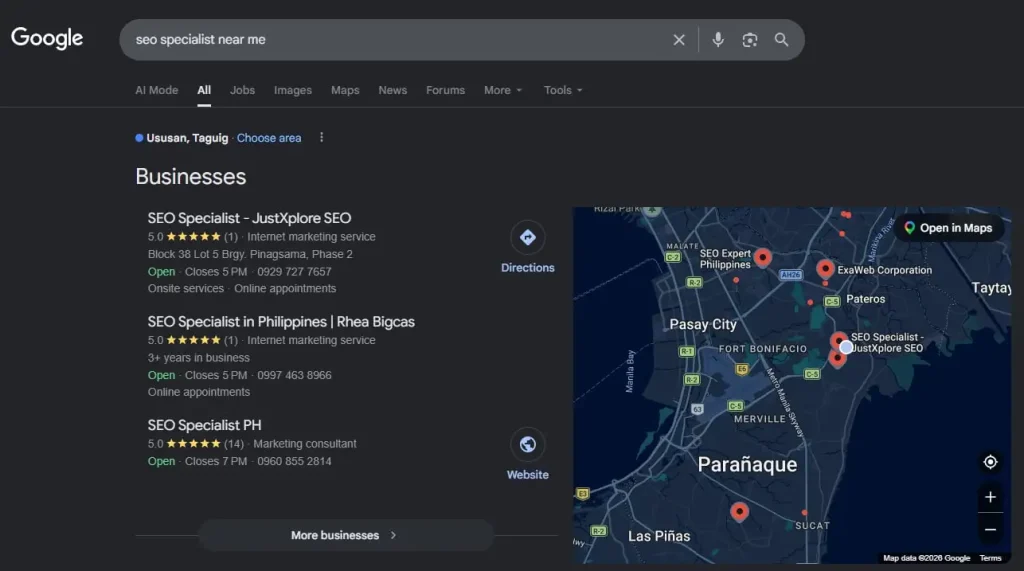Get directions to JustXplore SEO
Viewport: 1024px width, 571px height.
pyautogui.click(x=528, y=248)
